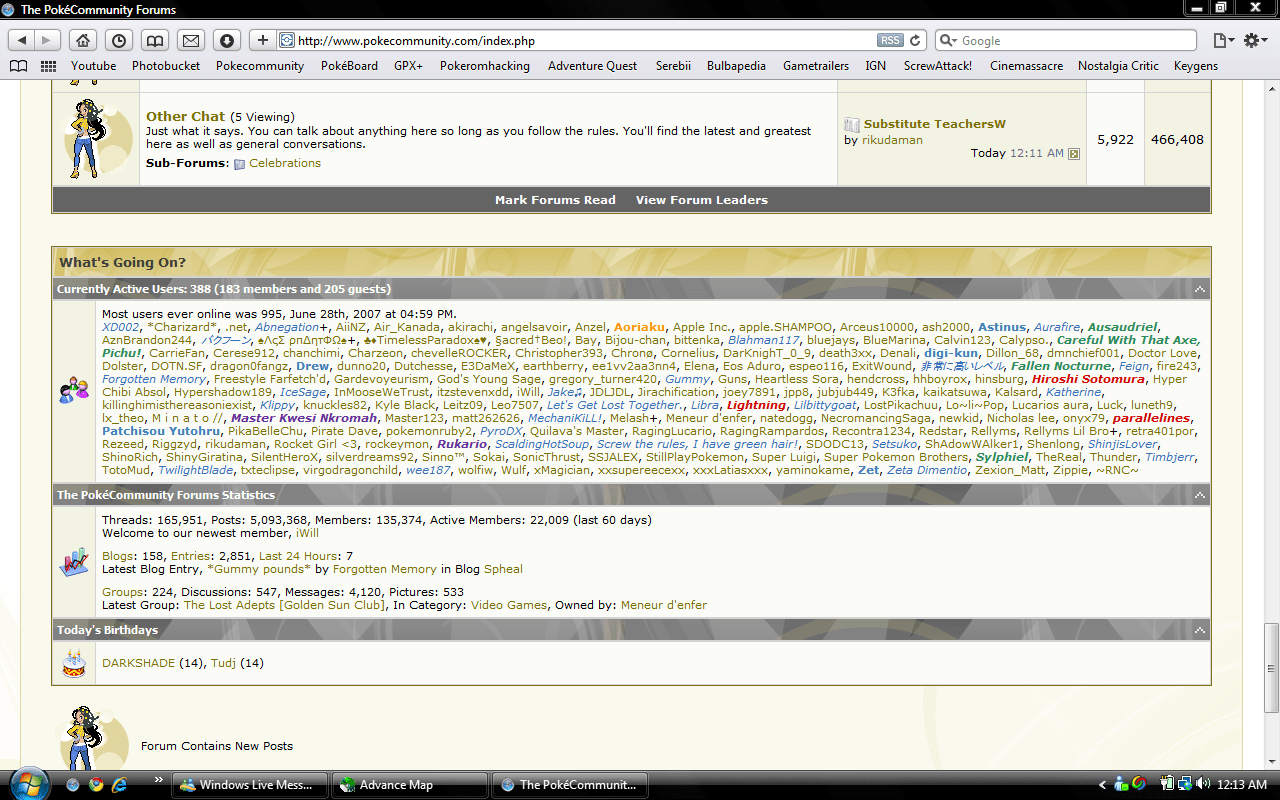Click the forum statistics chart icon

click(x=73, y=562)
